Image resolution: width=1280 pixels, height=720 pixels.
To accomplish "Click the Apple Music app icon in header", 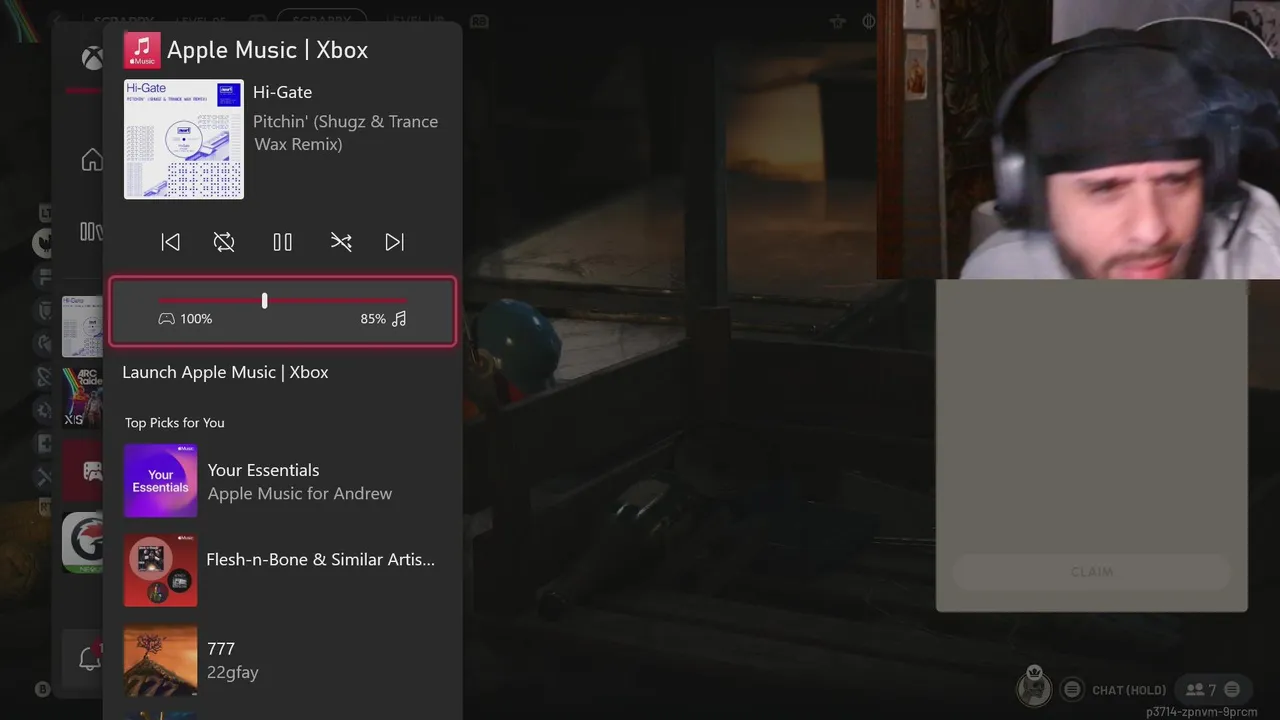I will click(142, 50).
